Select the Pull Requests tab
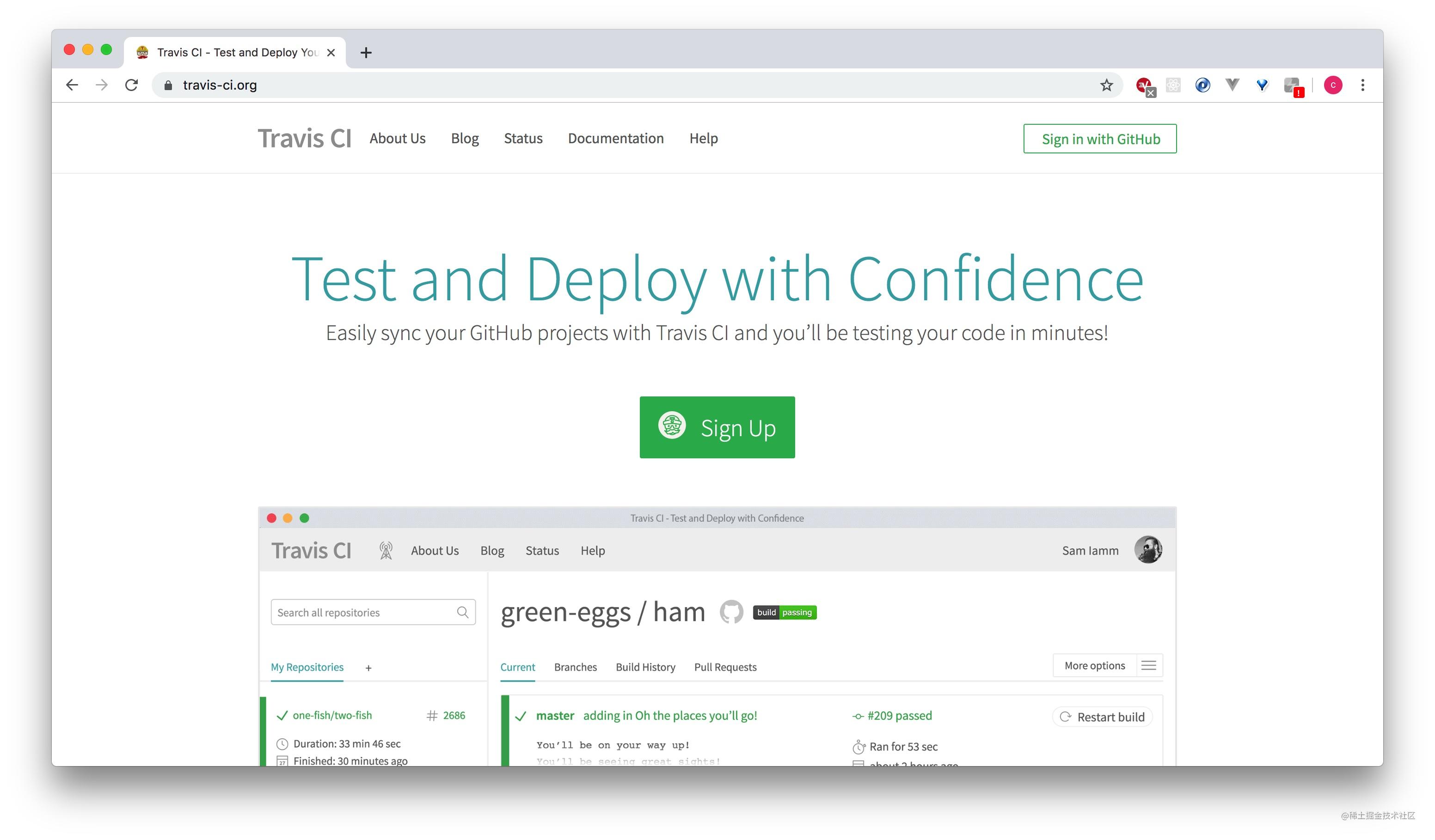 click(725, 667)
